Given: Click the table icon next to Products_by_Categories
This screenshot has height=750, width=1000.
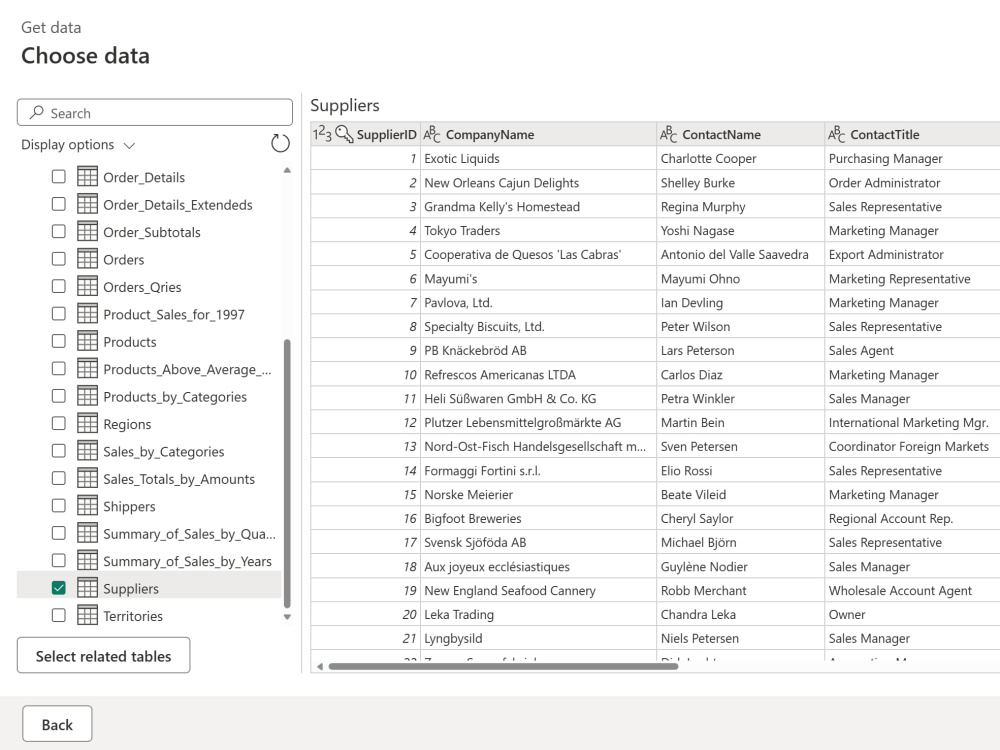Looking at the screenshot, I should tap(87, 396).
